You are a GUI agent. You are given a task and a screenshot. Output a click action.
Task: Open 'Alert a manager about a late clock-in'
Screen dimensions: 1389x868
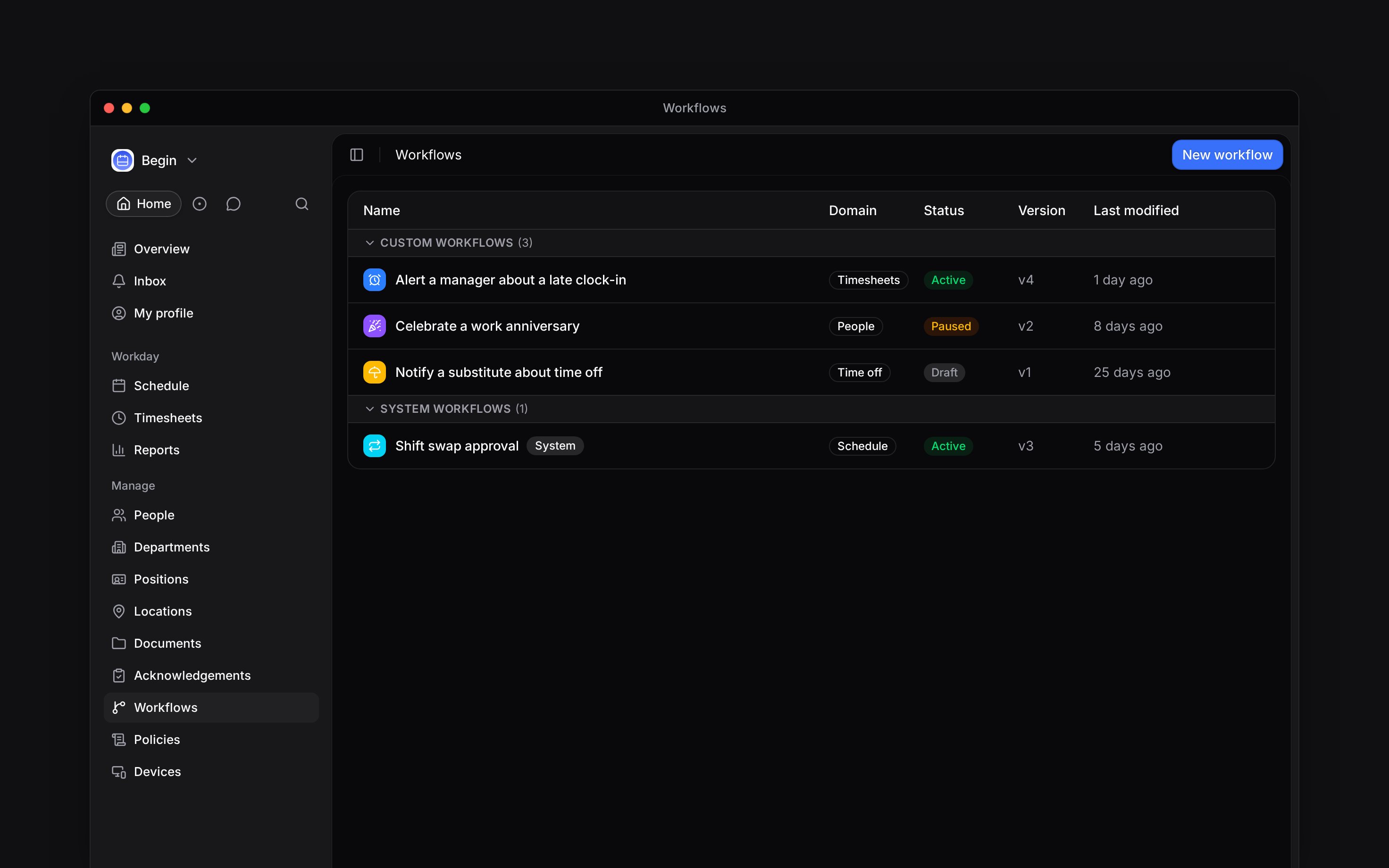click(x=511, y=280)
